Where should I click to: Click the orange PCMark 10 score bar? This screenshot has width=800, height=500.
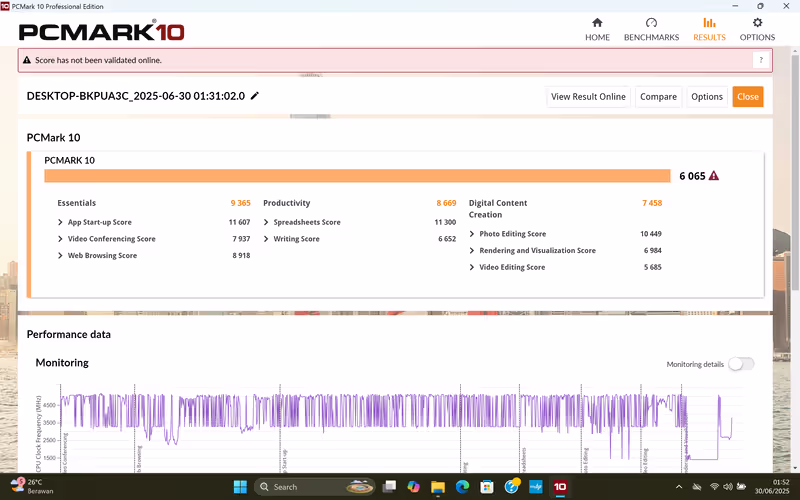tap(357, 176)
